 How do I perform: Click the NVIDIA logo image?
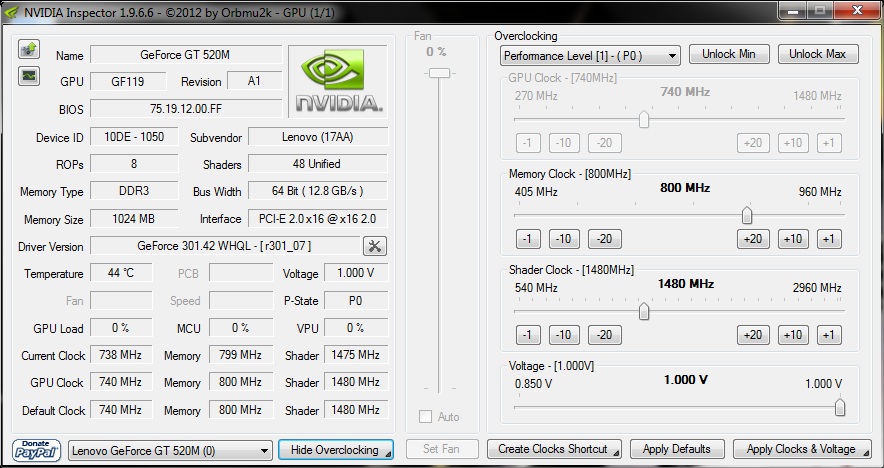338,80
